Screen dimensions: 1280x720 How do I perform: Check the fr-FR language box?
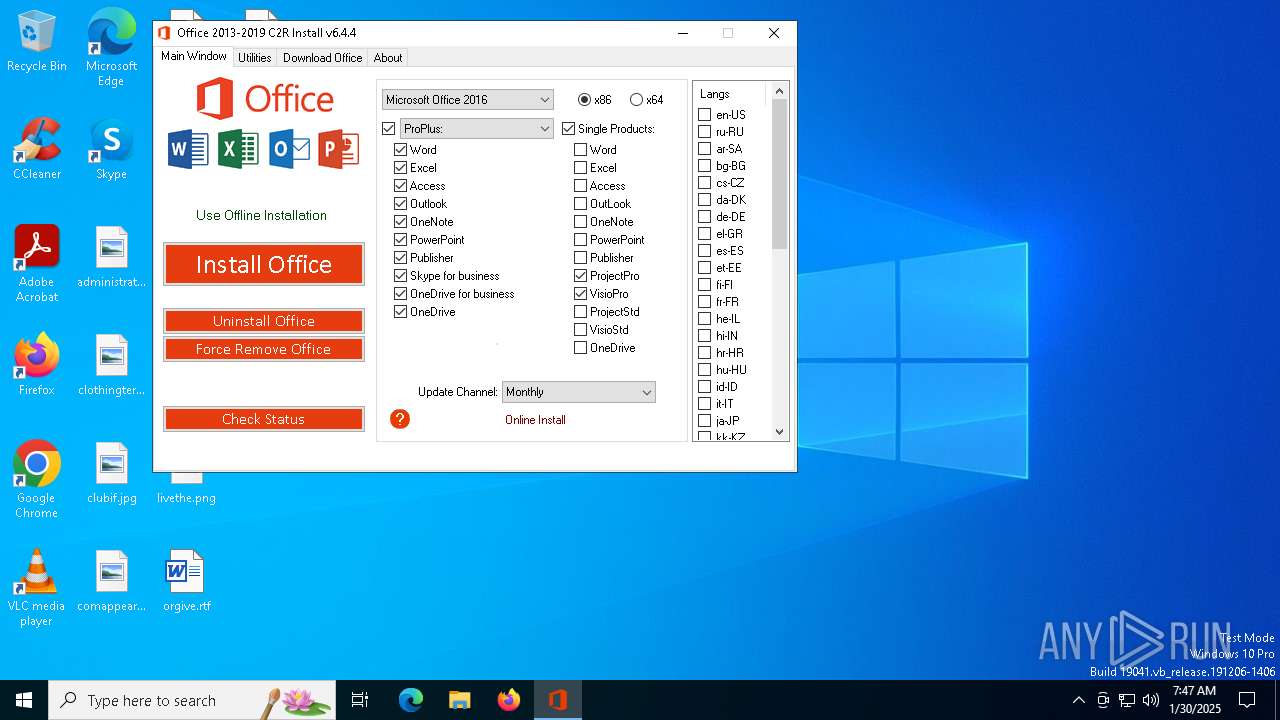pos(704,301)
